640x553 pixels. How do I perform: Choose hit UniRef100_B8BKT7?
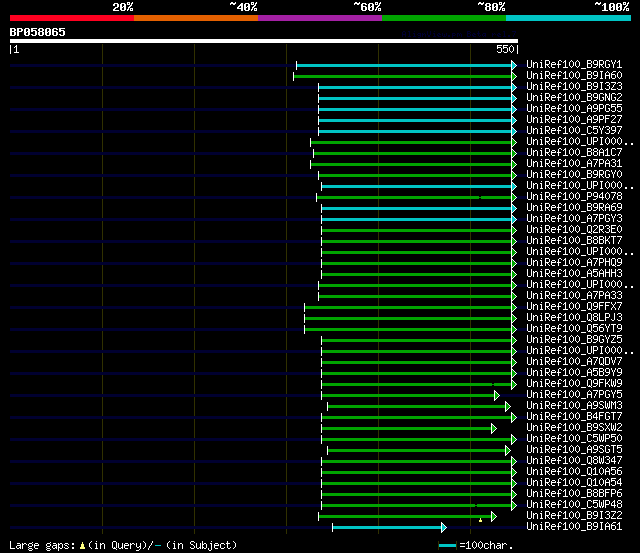574,241
